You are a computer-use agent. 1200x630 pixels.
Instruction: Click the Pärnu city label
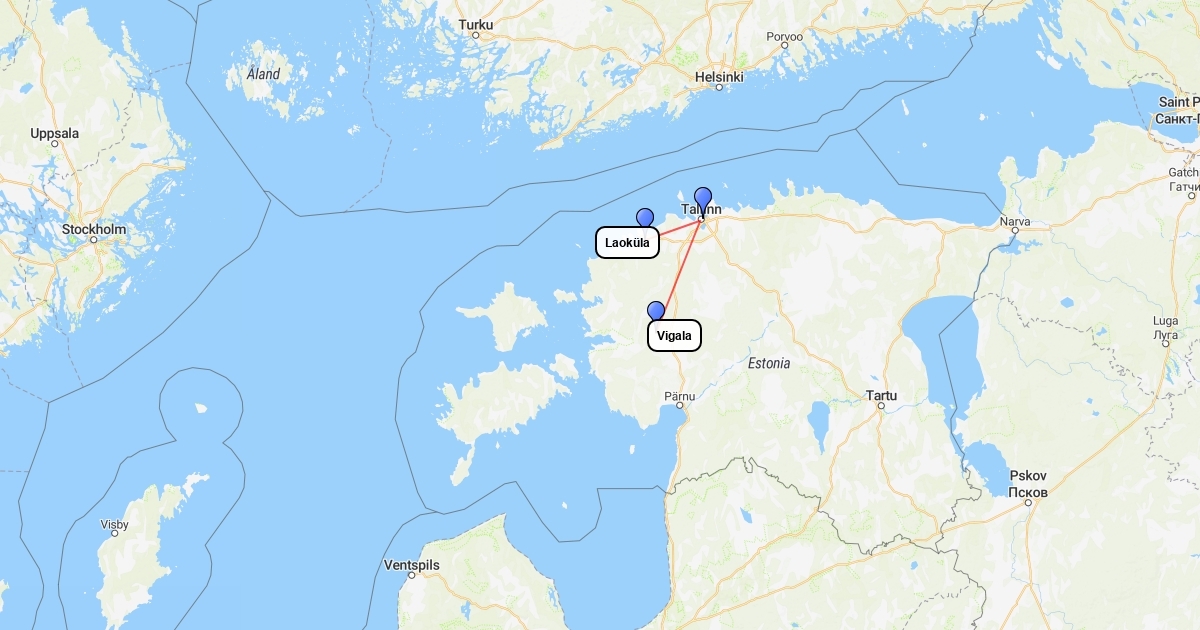pos(679,397)
